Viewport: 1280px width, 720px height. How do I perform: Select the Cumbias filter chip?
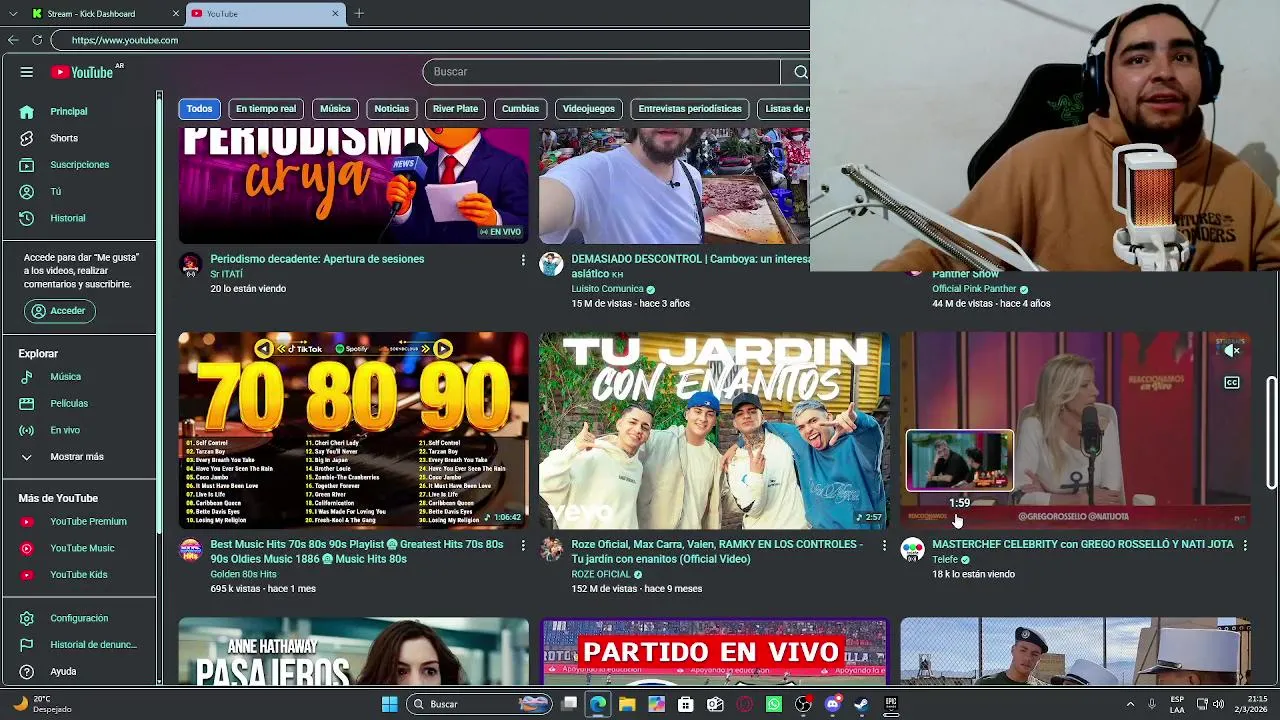520,109
